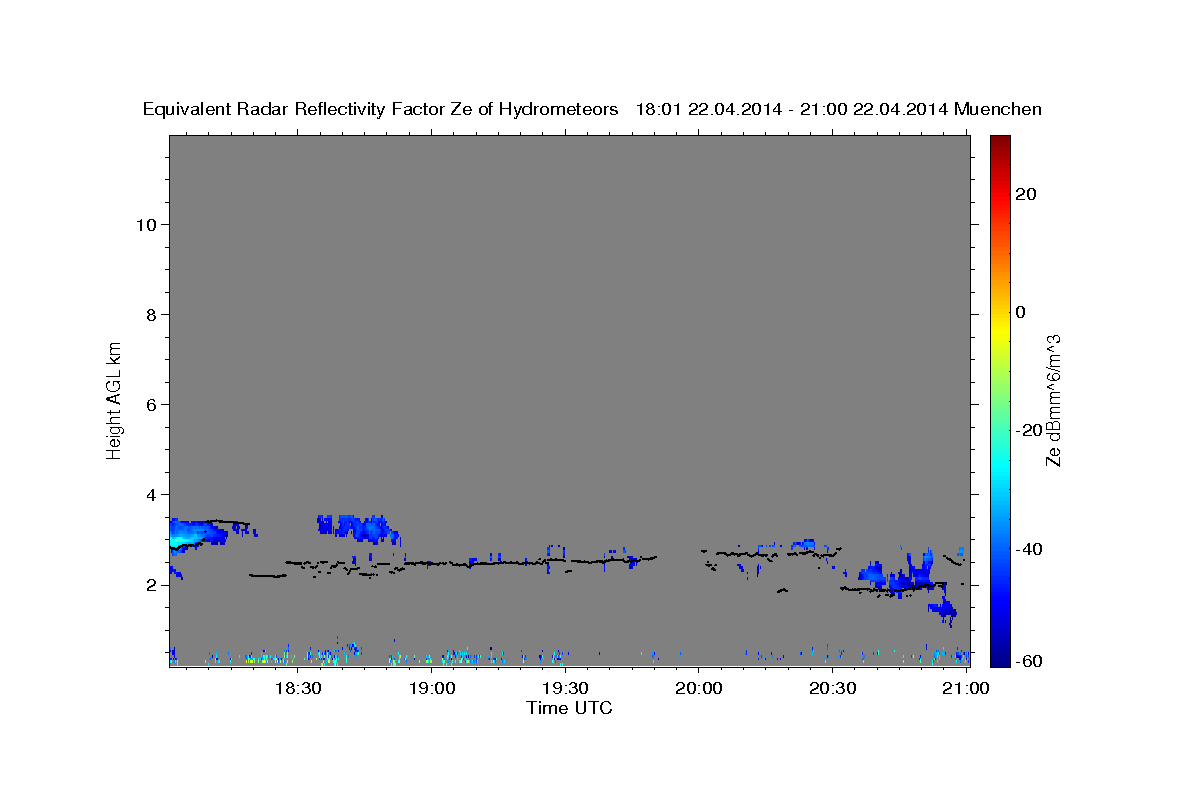This screenshot has width=1200, height=800.
Task: Click the plot title 'Equivalent Radar Reflectivity Factor Ze of Hydrometeors'
Action: (381, 110)
